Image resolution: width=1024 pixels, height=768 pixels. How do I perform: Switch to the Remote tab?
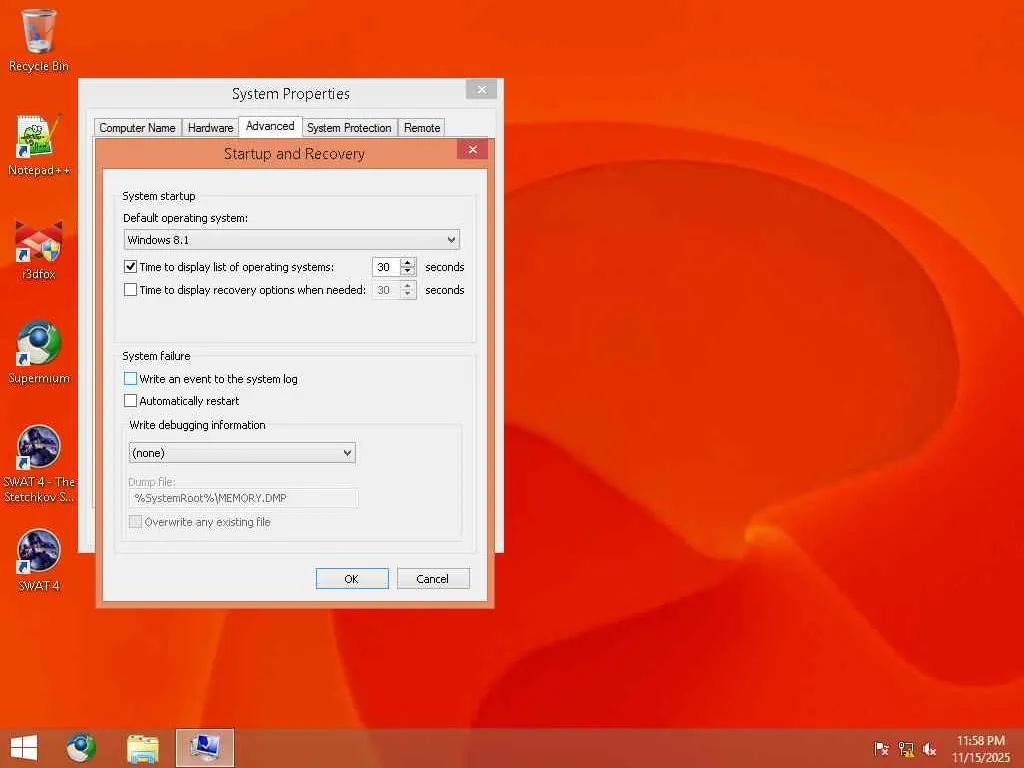422,127
